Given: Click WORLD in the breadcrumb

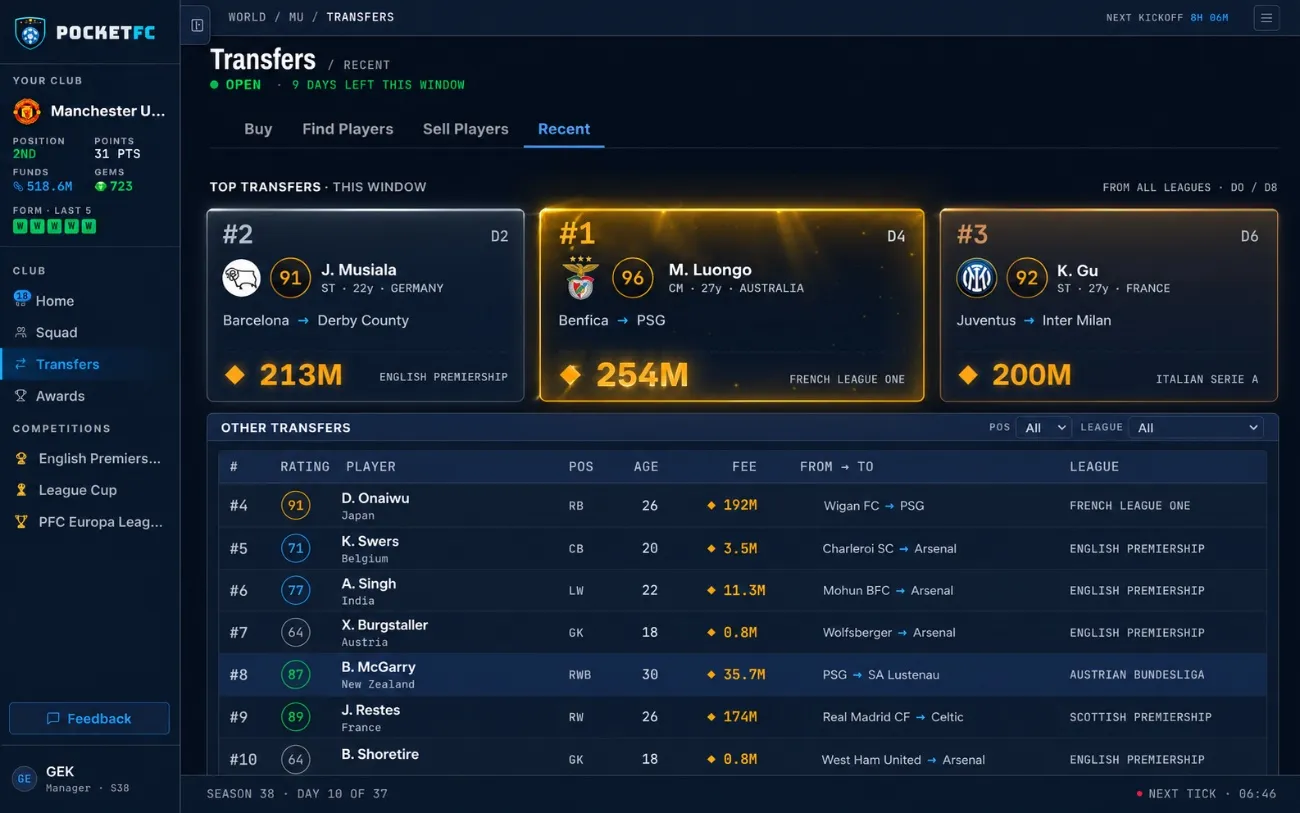Looking at the screenshot, I should 247,17.
